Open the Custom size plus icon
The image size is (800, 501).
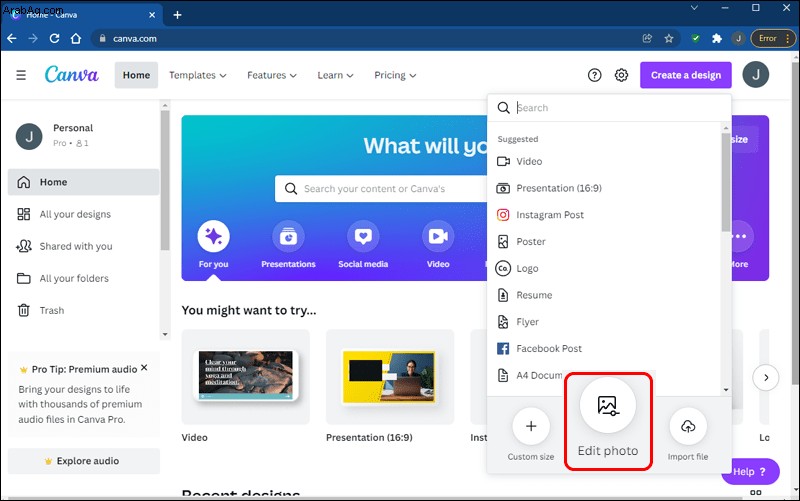click(x=531, y=426)
